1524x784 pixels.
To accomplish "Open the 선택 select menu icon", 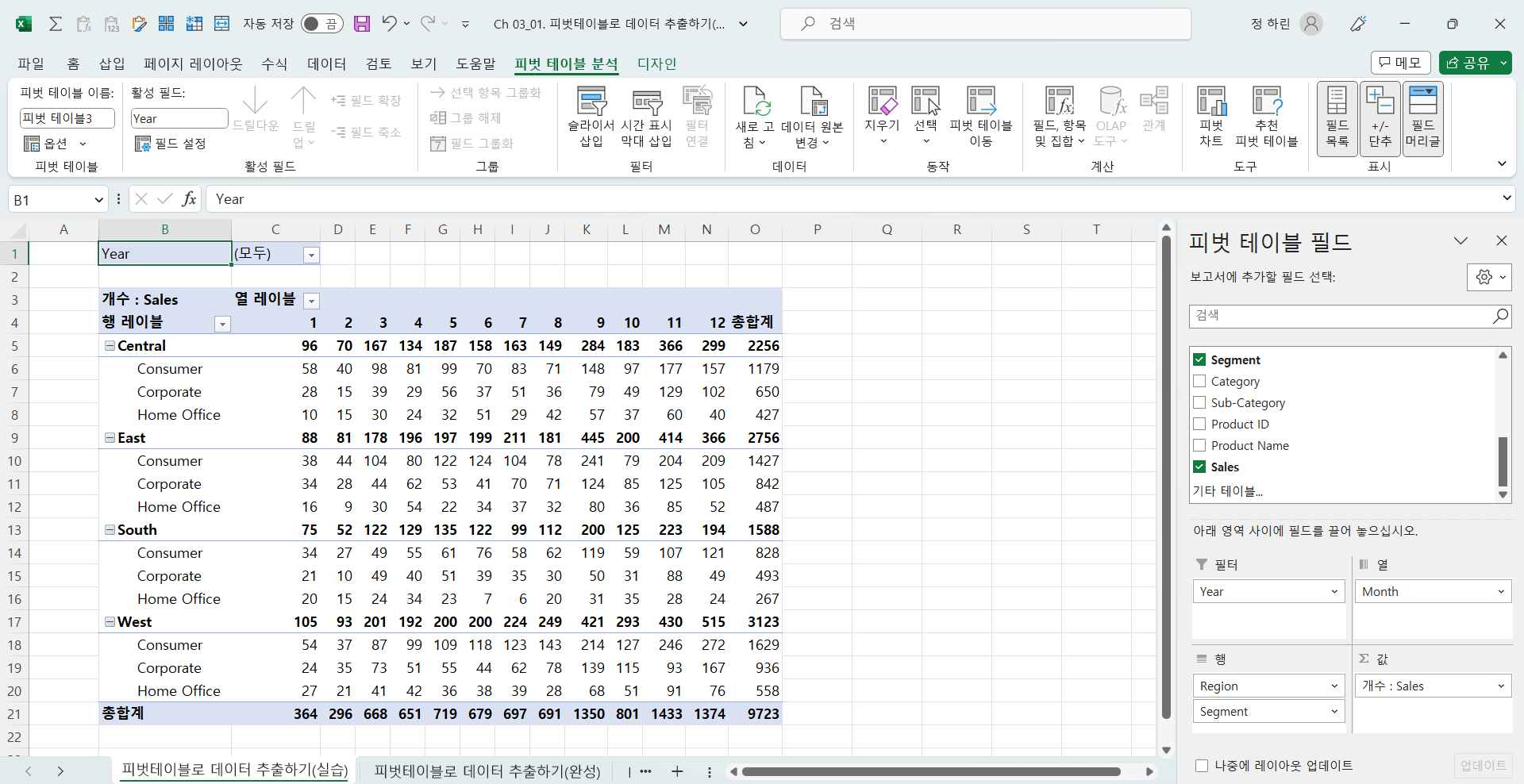I will point(926,117).
